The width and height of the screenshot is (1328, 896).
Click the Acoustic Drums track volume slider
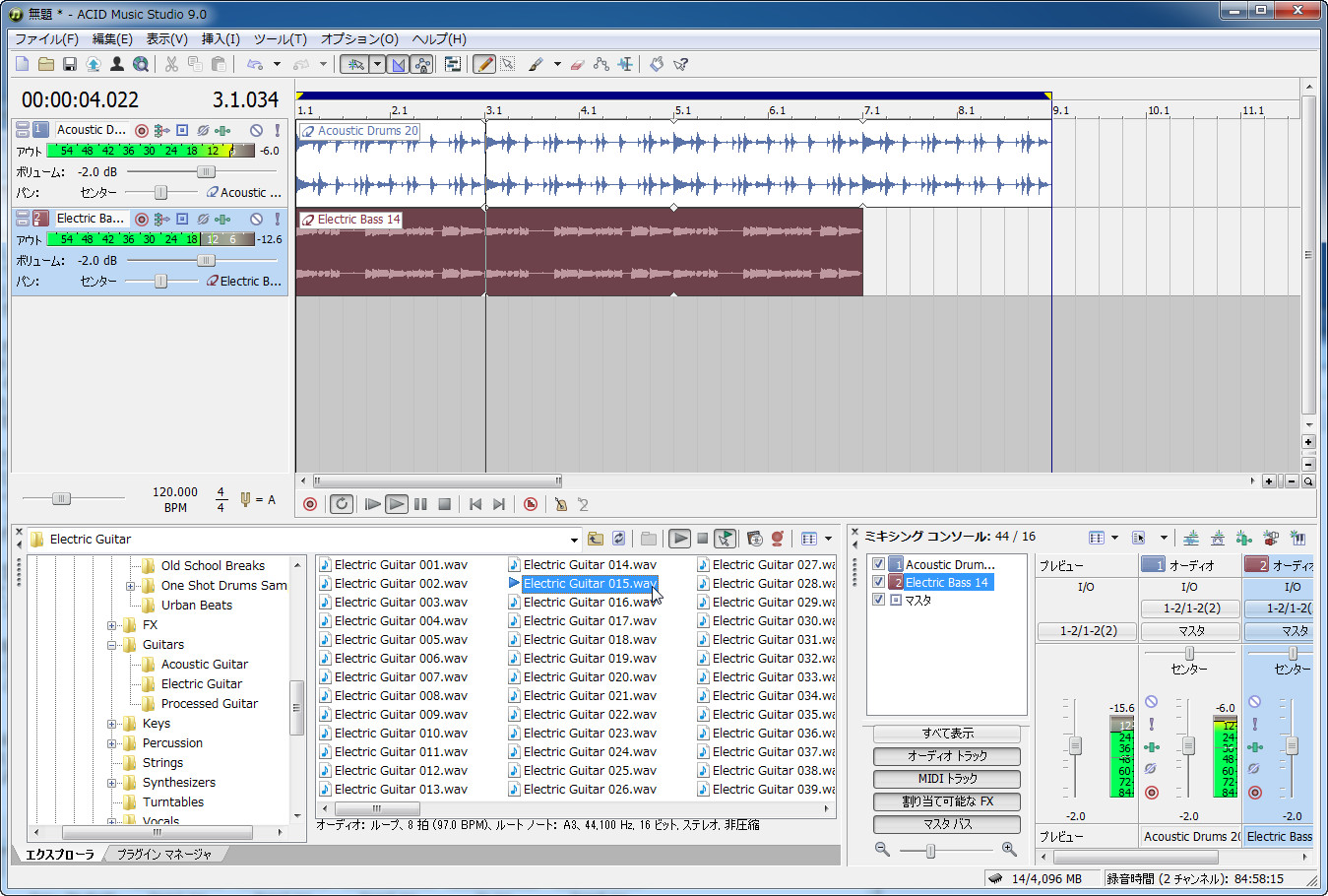pyautogui.click(x=206, y=172)
